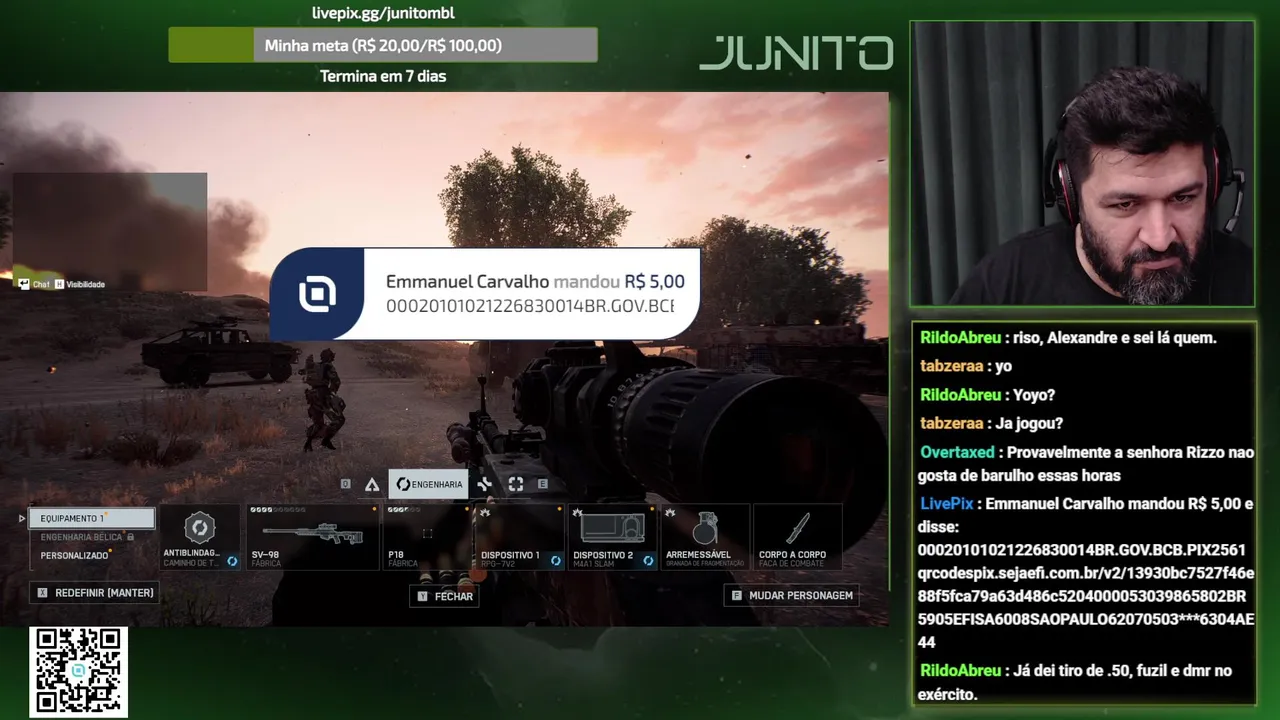Select the Engenharia class tab
The image size is (1280, 720).
tap(428, 484)
